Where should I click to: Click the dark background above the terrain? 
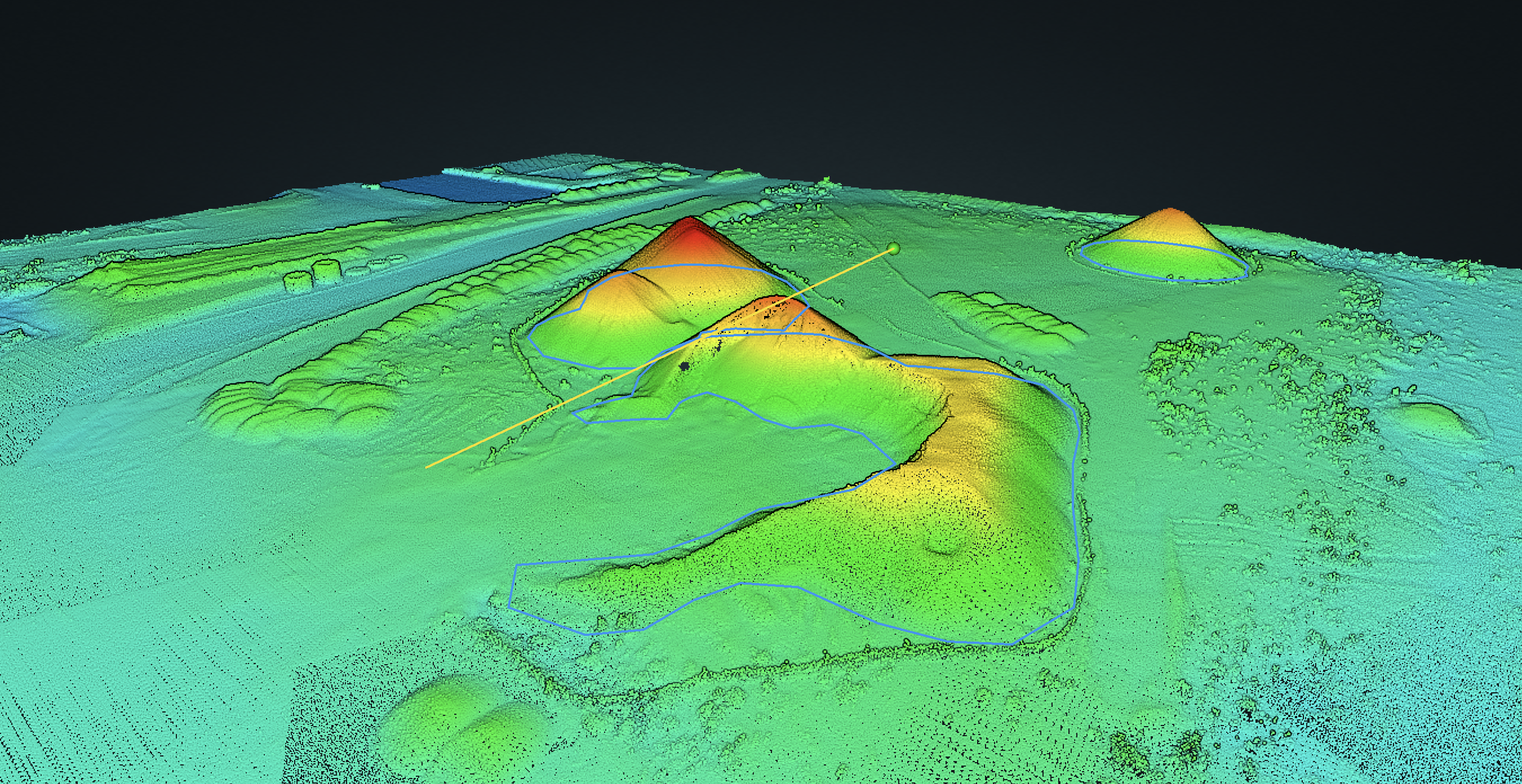coord(761,73)
